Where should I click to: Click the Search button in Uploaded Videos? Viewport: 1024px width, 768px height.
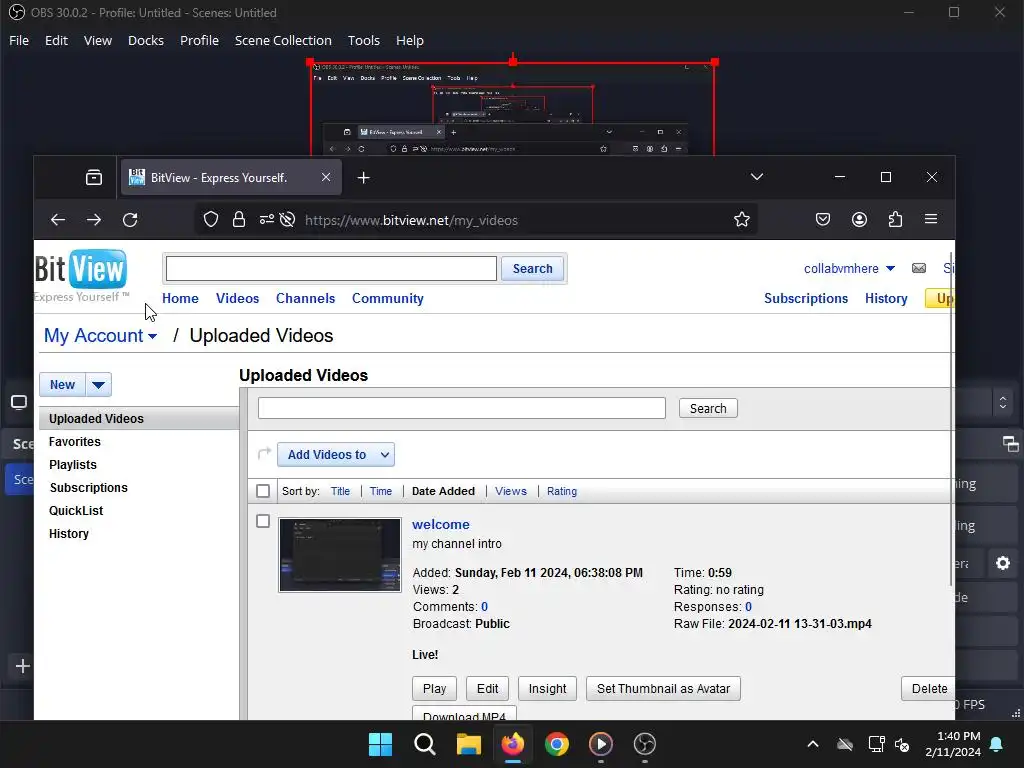tap(708, 408)
